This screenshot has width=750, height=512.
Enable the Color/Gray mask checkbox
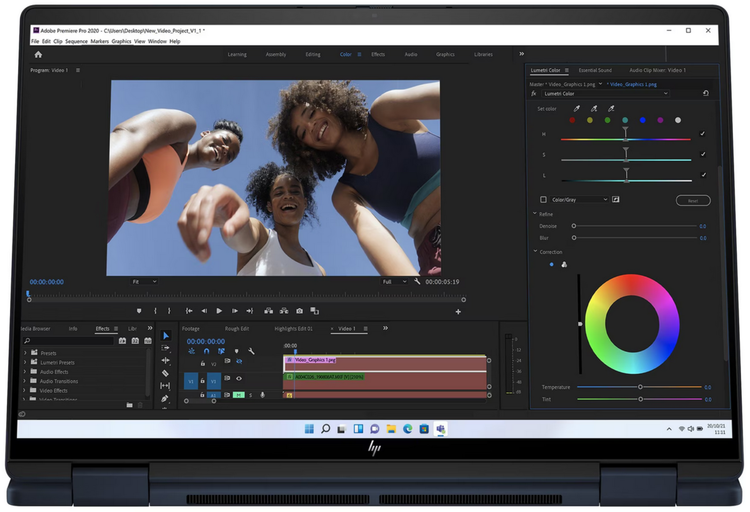point(543,200)
